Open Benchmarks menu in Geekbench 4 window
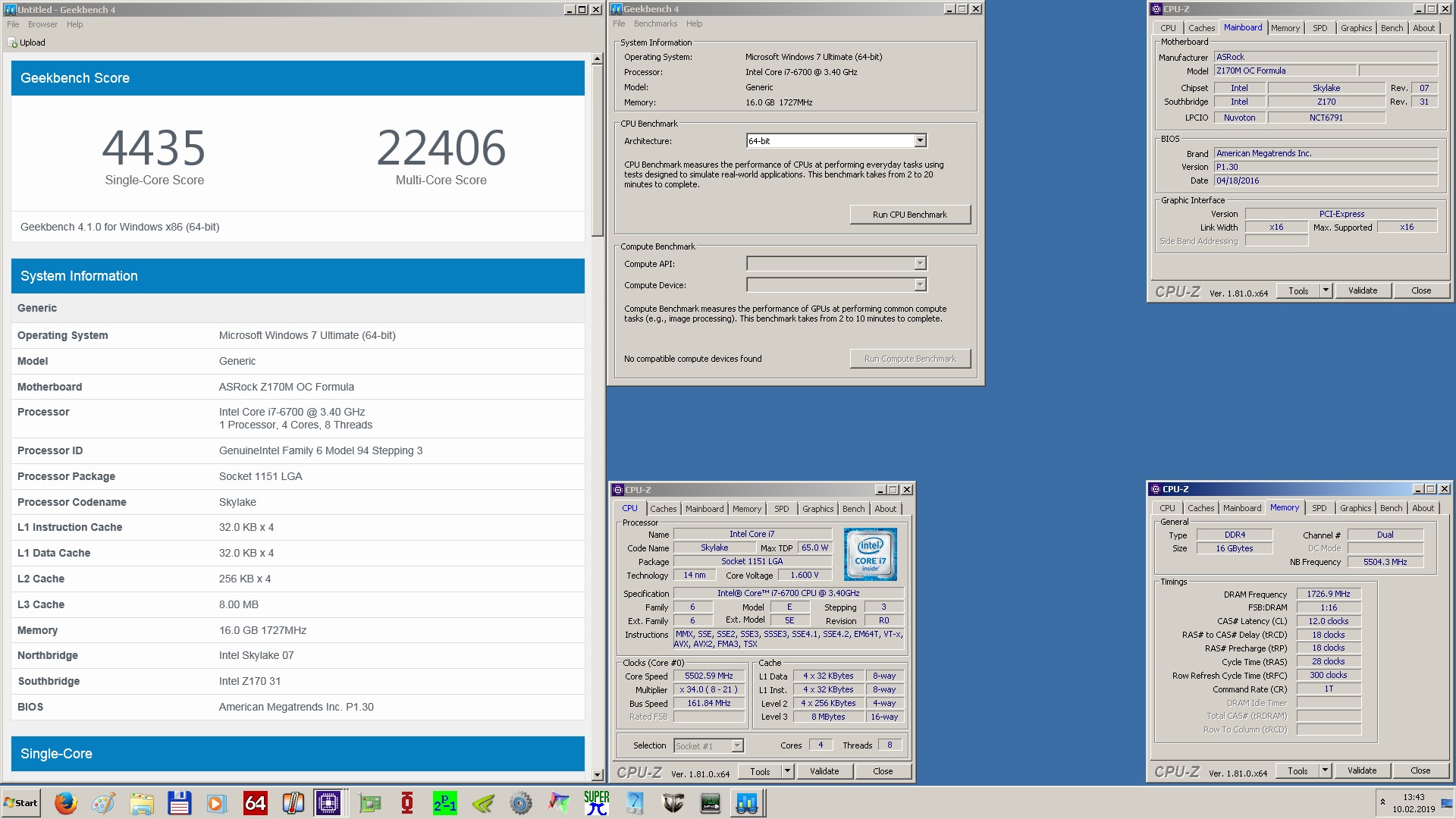Image resolution: width=1456 pixels, height=819 pixels. coord(655,24)
